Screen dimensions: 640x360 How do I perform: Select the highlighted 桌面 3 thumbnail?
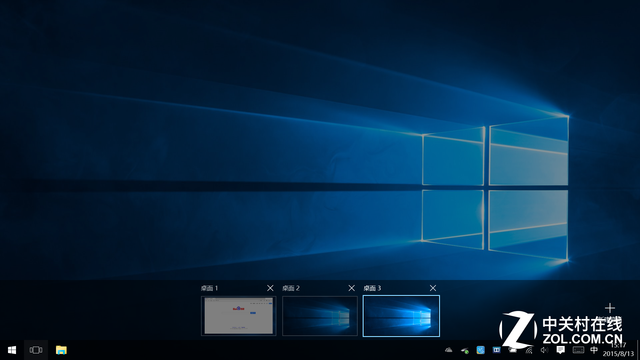coord(401,316)
